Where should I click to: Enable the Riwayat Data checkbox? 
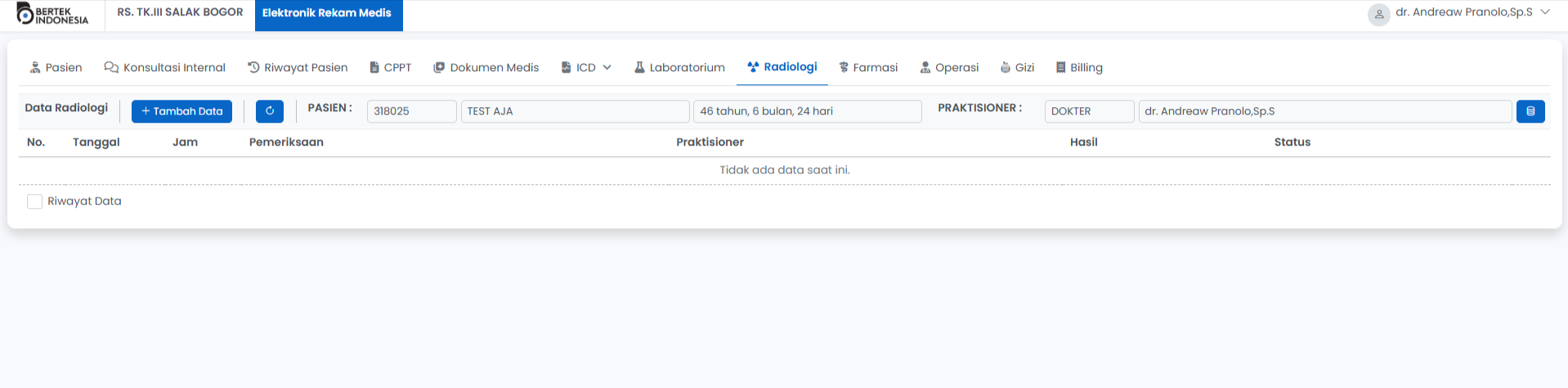[x=34, y=201]
